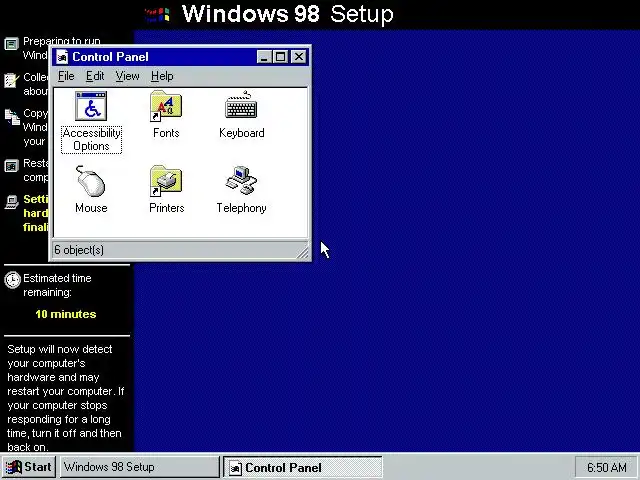Image resolution: width=640 pixels, height=480 pixels.
Task: Open the Help menu
Action: pyautogui.click(x=162, y=76)
